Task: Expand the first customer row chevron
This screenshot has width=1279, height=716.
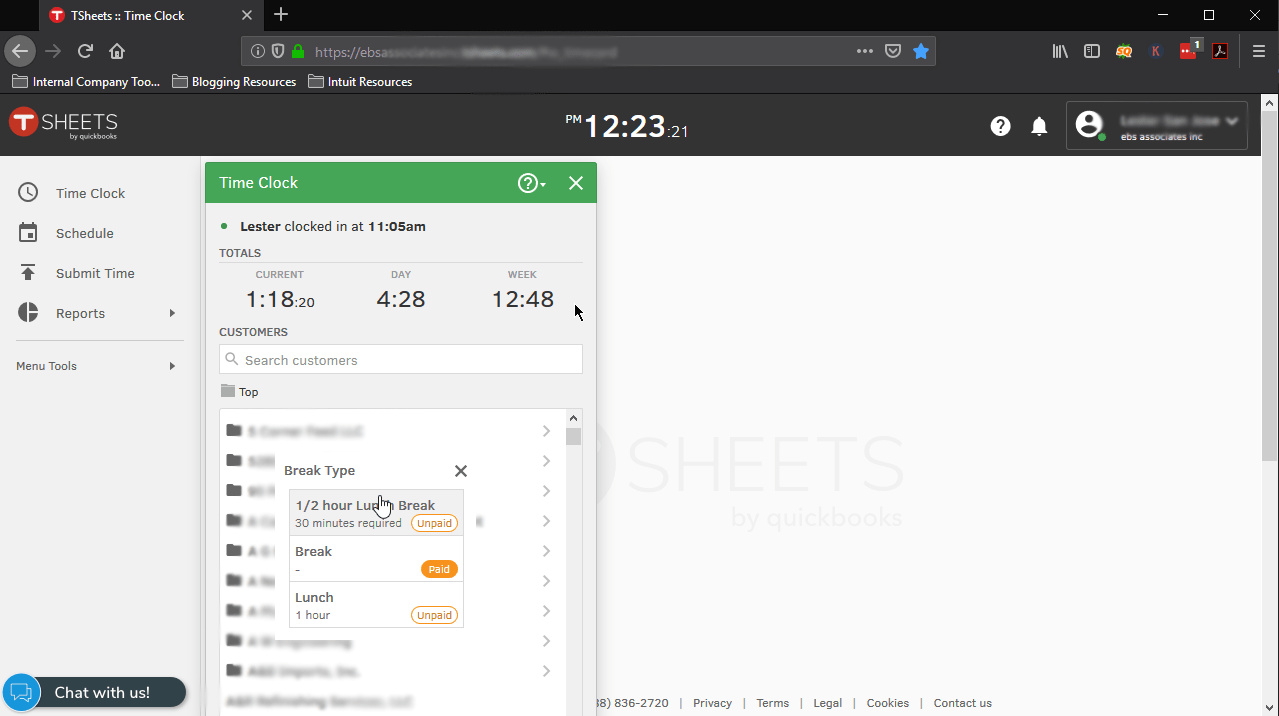Action: (546, 431)
